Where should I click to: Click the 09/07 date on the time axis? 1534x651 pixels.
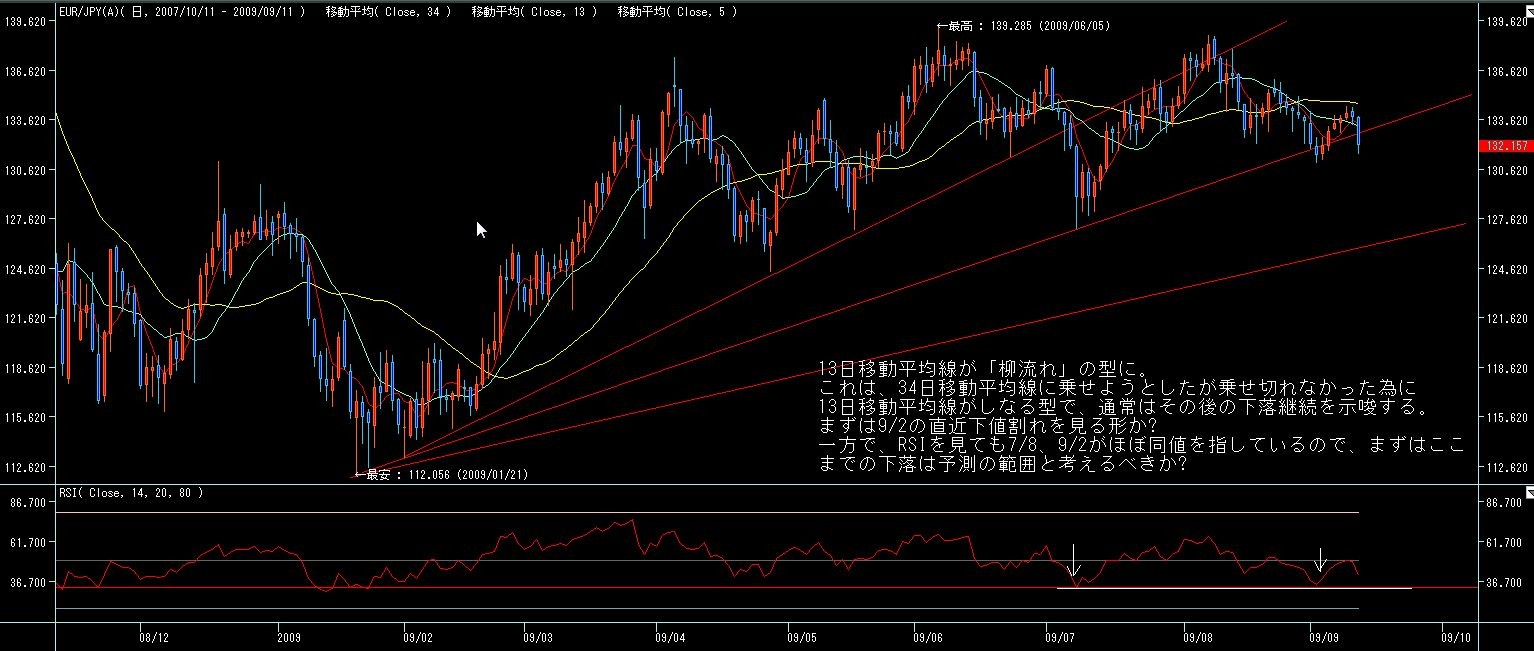[x=1059, y=636]
